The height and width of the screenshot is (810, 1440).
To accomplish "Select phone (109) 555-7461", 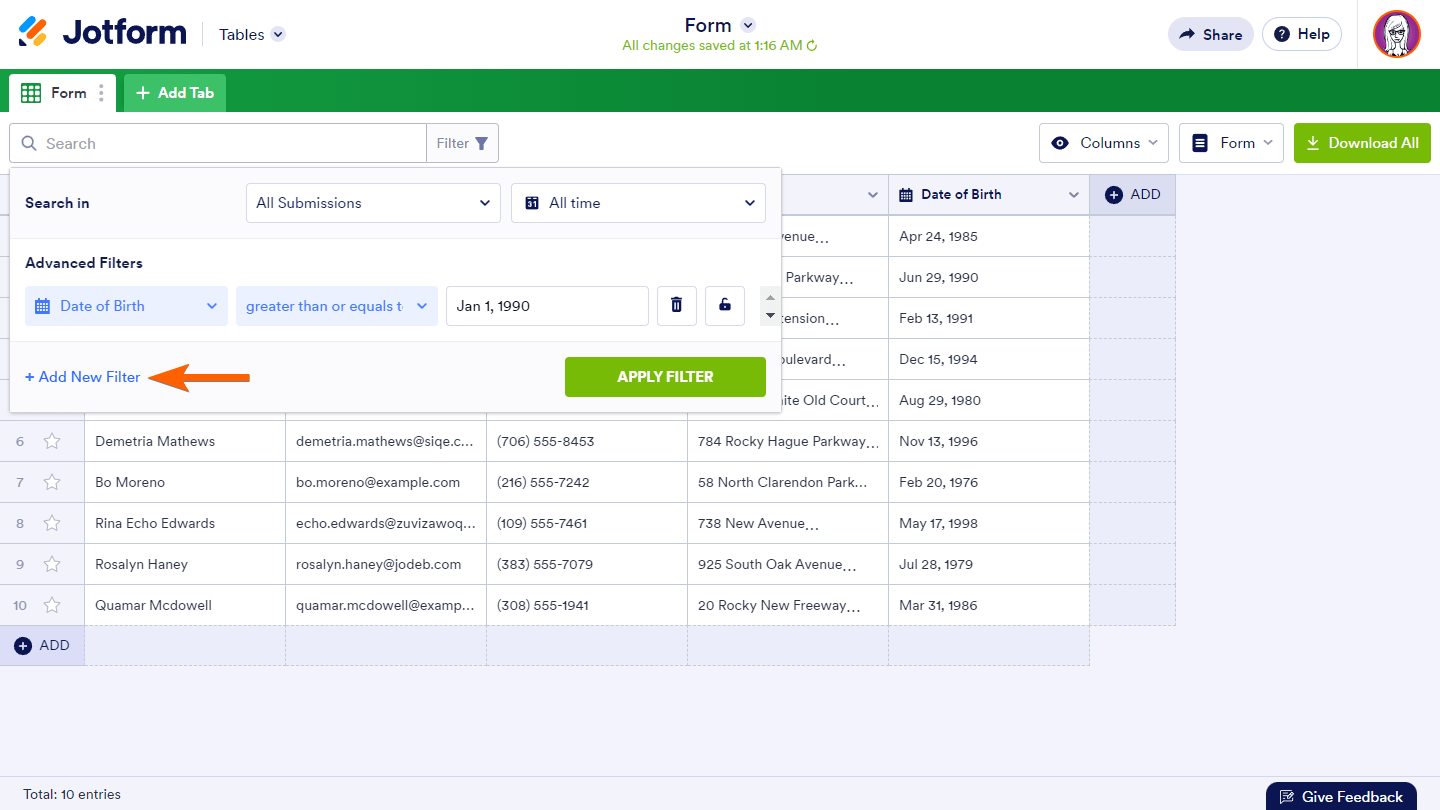I will (587, 523).
